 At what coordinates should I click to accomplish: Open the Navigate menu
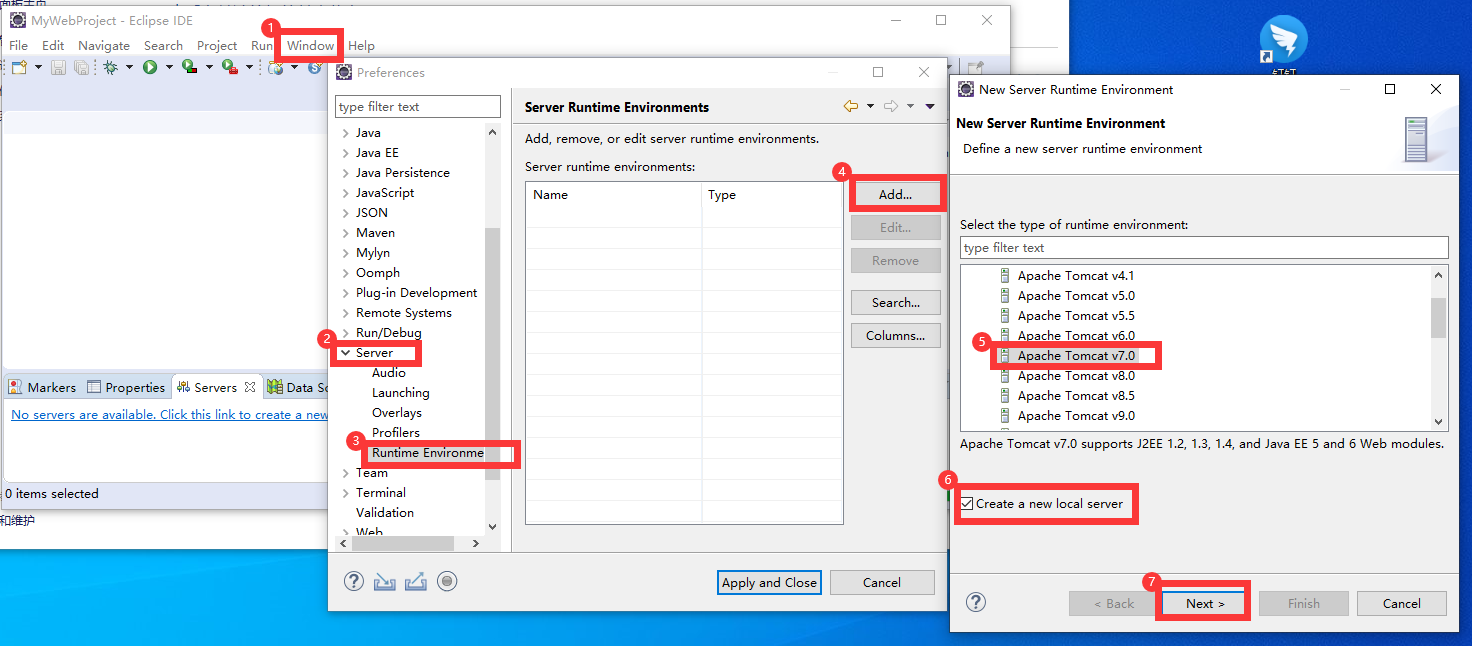pyautogui.click(x=104, y=45)
